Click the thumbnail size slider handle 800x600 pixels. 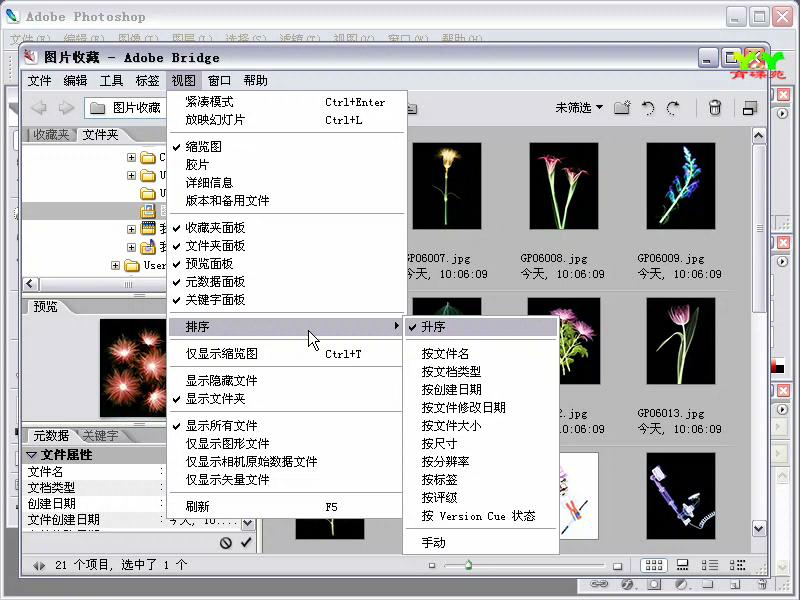[x=468, y=565]
